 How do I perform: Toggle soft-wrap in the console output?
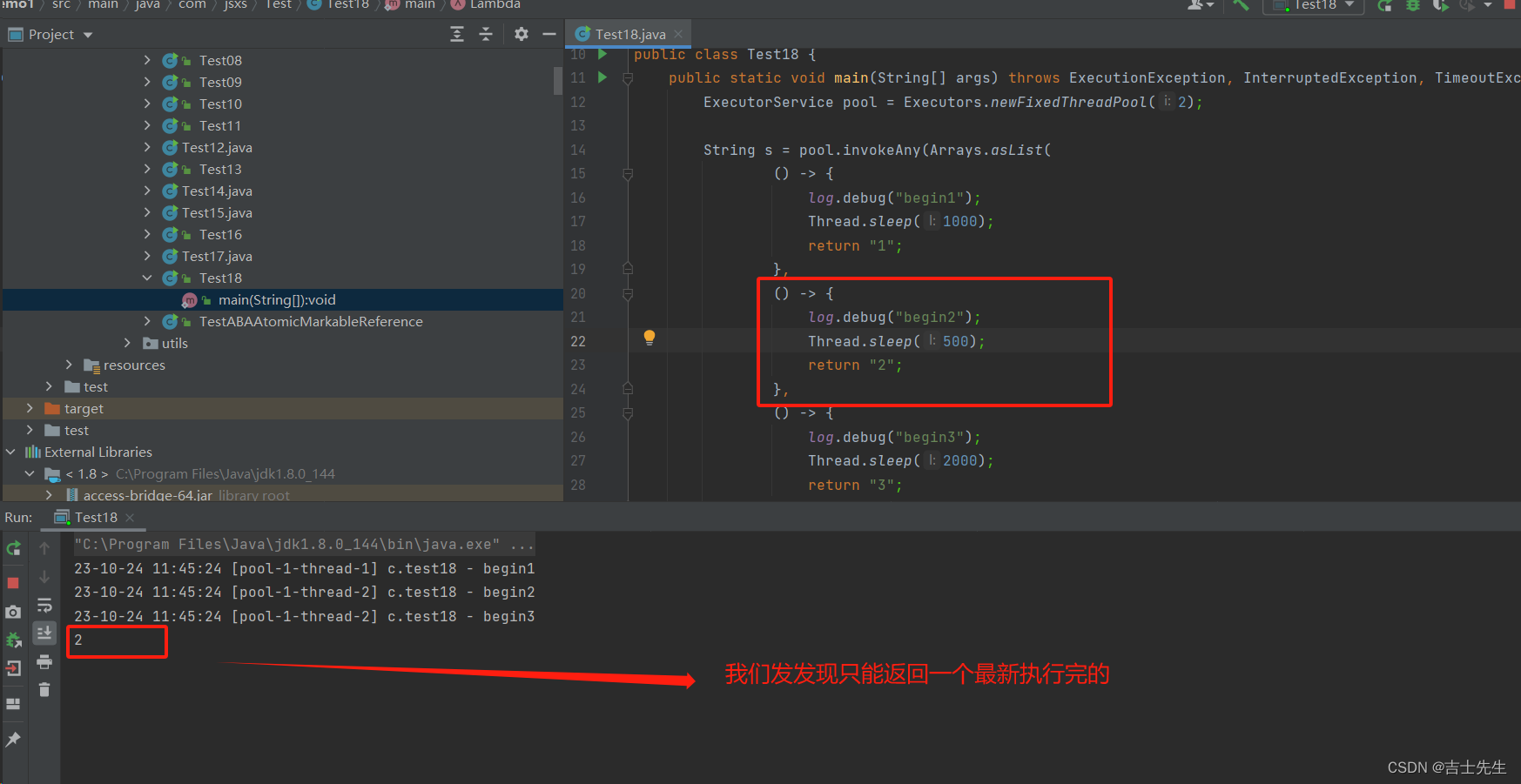(x=44, y=606)
